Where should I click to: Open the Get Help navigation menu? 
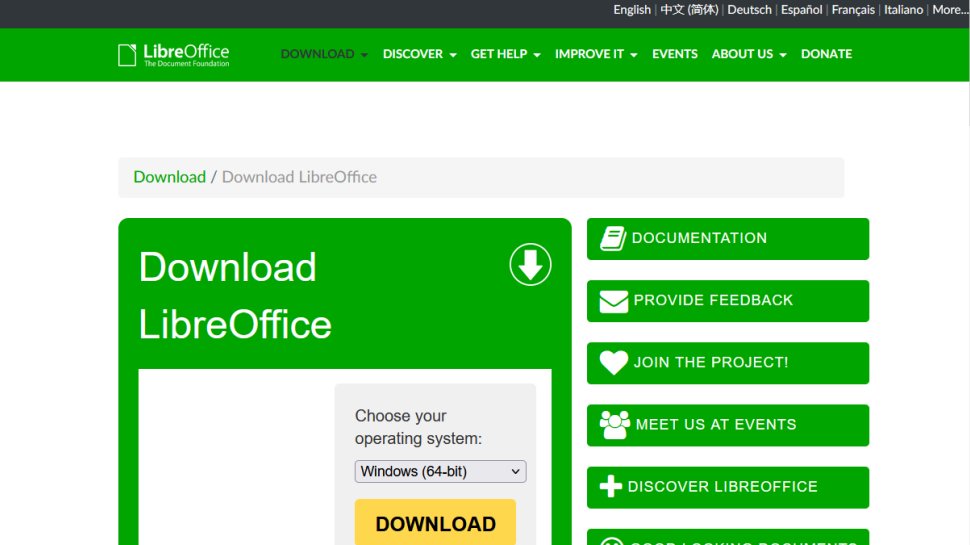[x=505, y=54]
